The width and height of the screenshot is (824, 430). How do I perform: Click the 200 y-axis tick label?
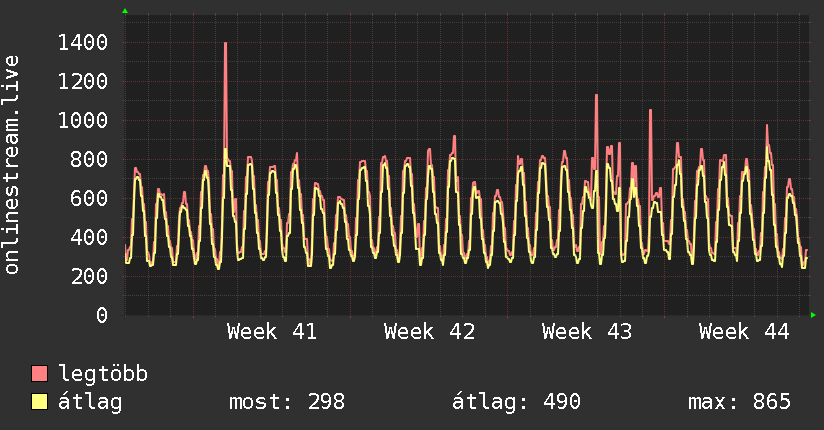coord(89,276)
